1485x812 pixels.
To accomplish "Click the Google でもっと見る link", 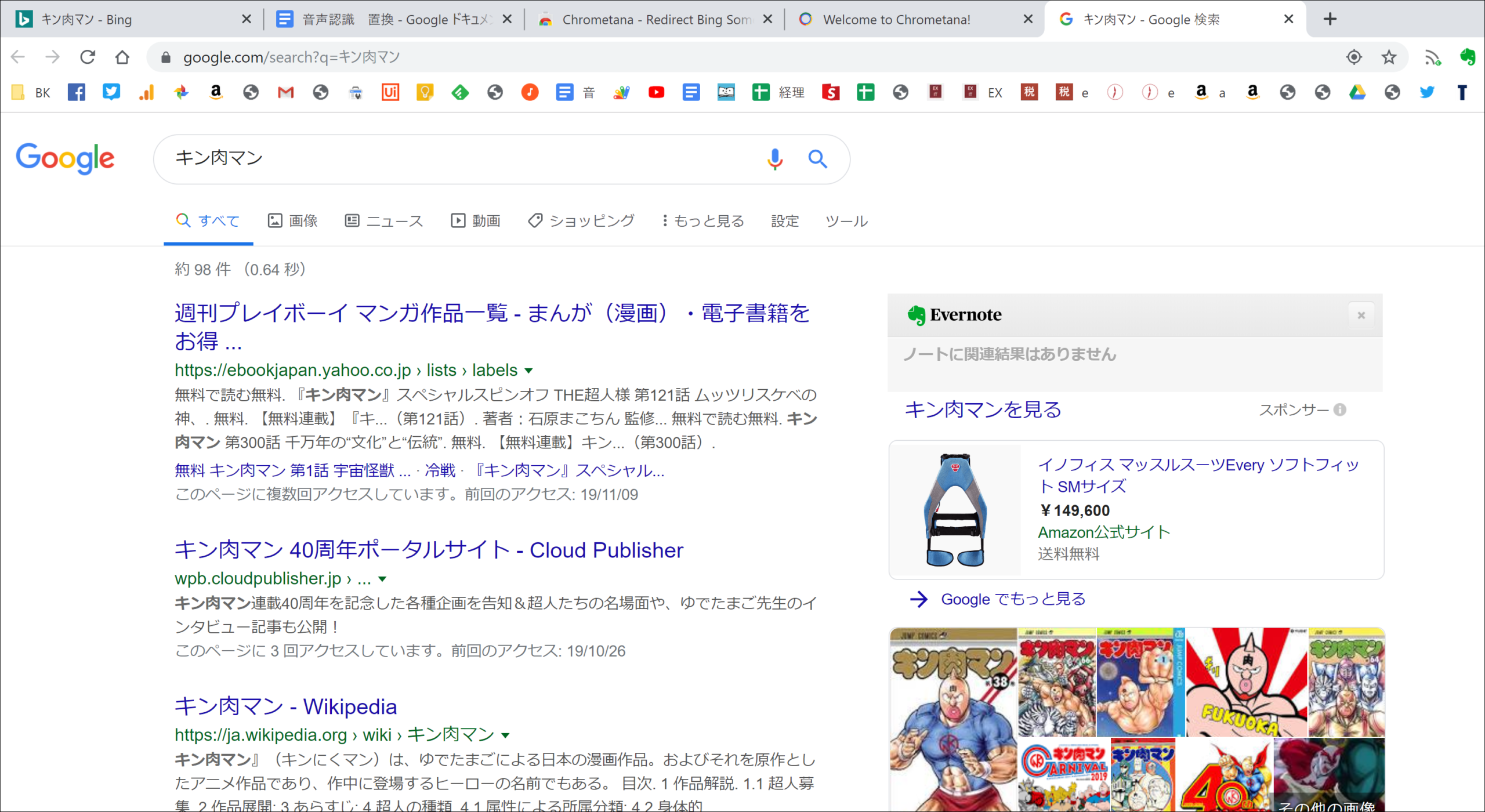I will click(x=1013, y=599).
